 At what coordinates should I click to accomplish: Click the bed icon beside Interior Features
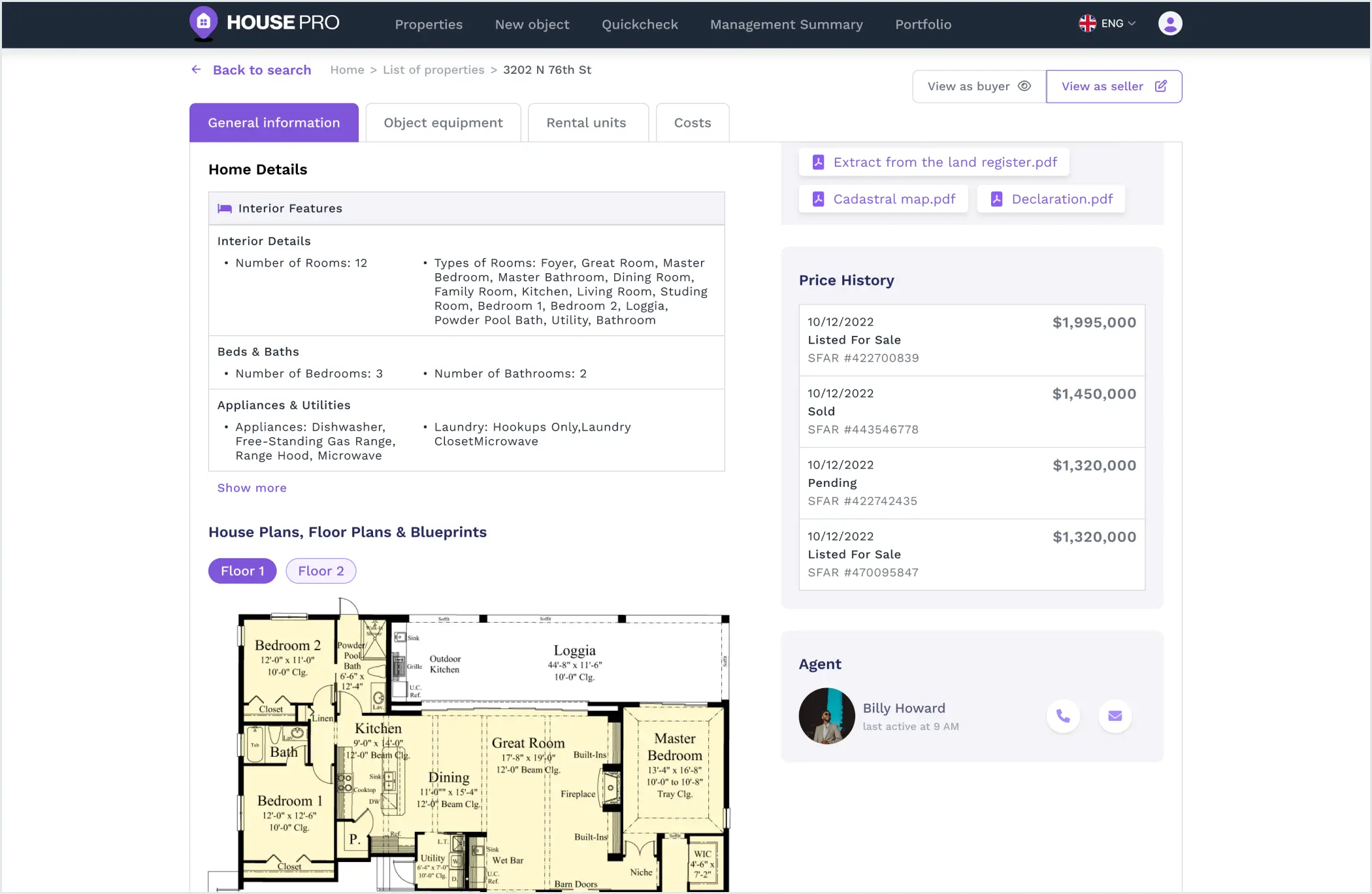[x=225, y=208]
